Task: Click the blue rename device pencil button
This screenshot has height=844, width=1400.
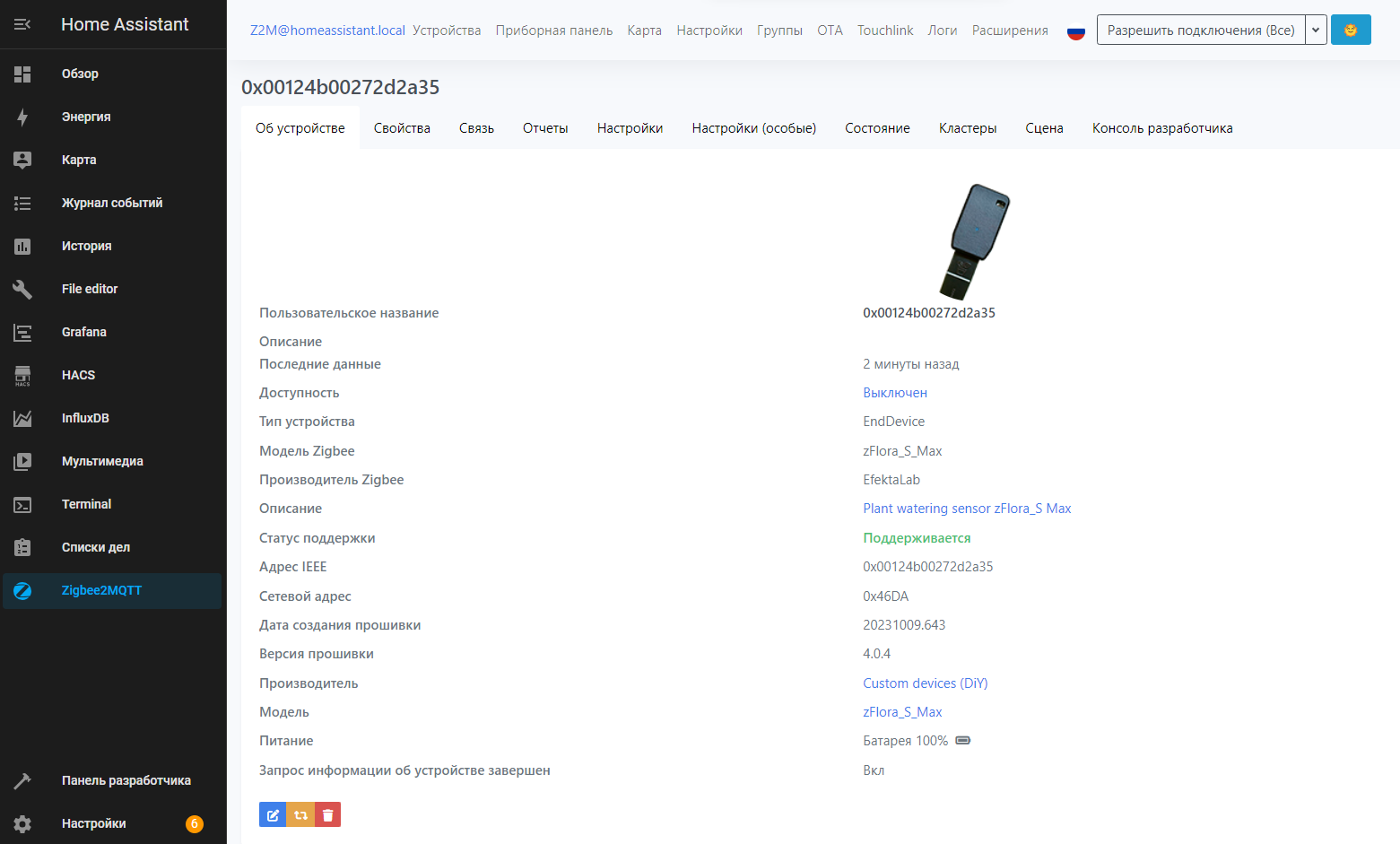Action: pos(273,814)
